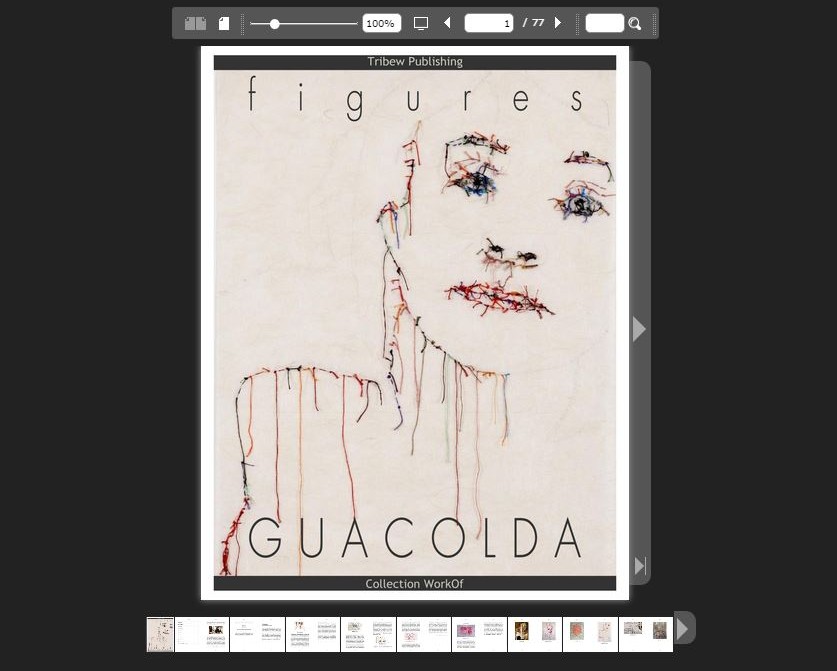This screenshot has width=837, height=671.
Task: Jump to last page icon on side
Action: click(x=640, y=566)
